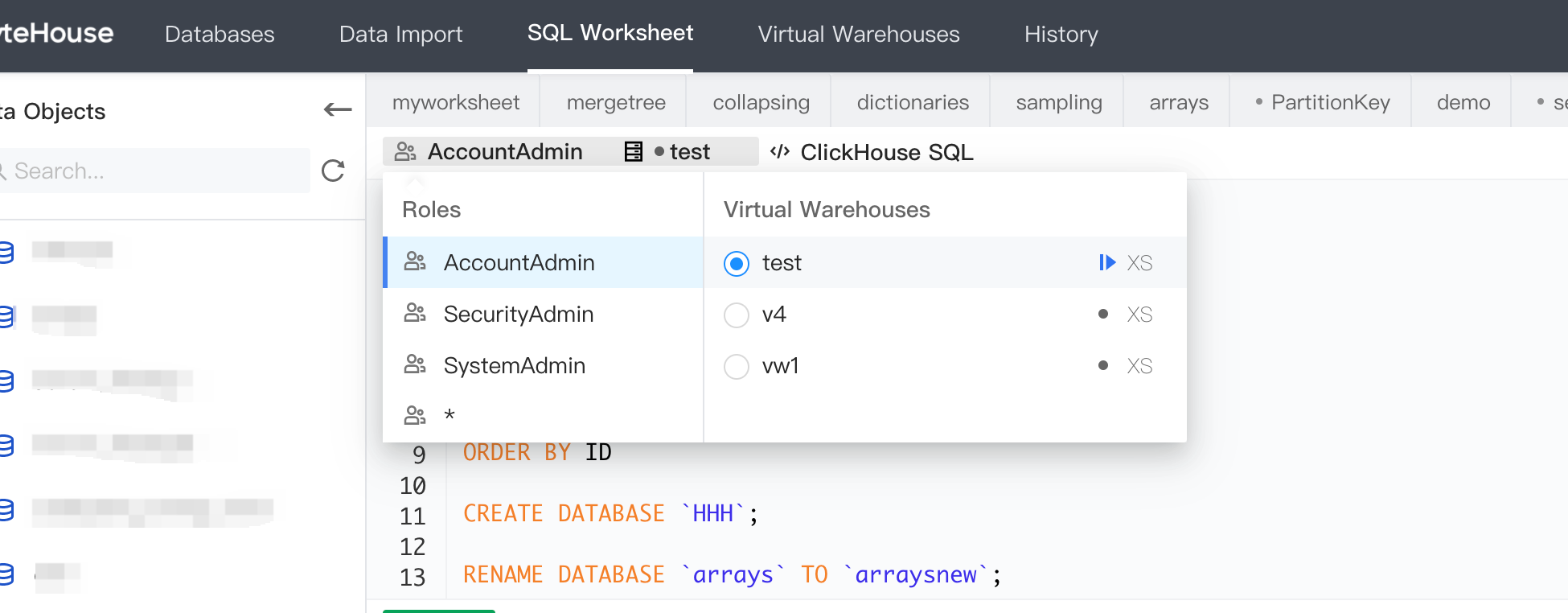Click line number 13 in the editor gutter

[x=413, y=577]
